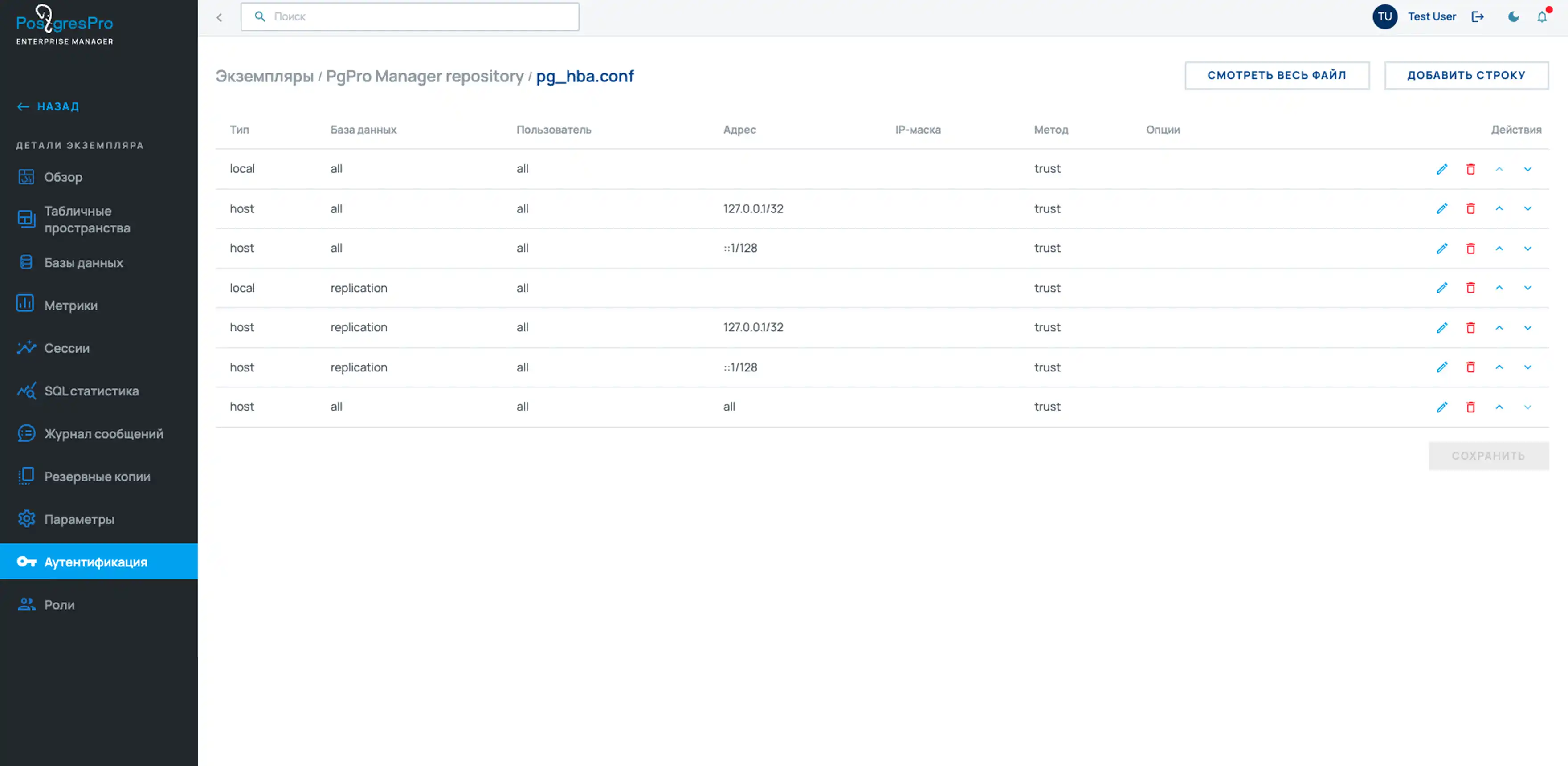Click the notifications bell icon
The height and width of the screenshot is (766, 1568).
click(x=1541, y=17)
